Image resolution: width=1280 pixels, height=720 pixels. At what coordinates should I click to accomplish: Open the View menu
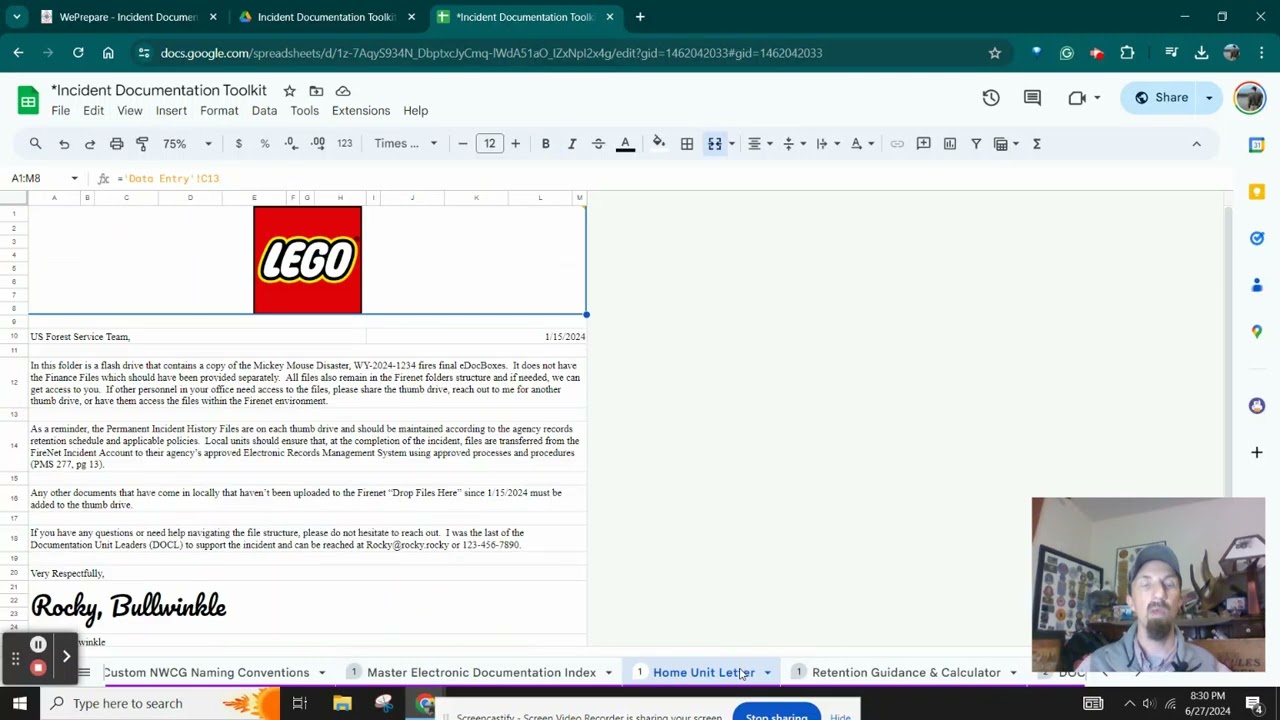coord(130,111)
